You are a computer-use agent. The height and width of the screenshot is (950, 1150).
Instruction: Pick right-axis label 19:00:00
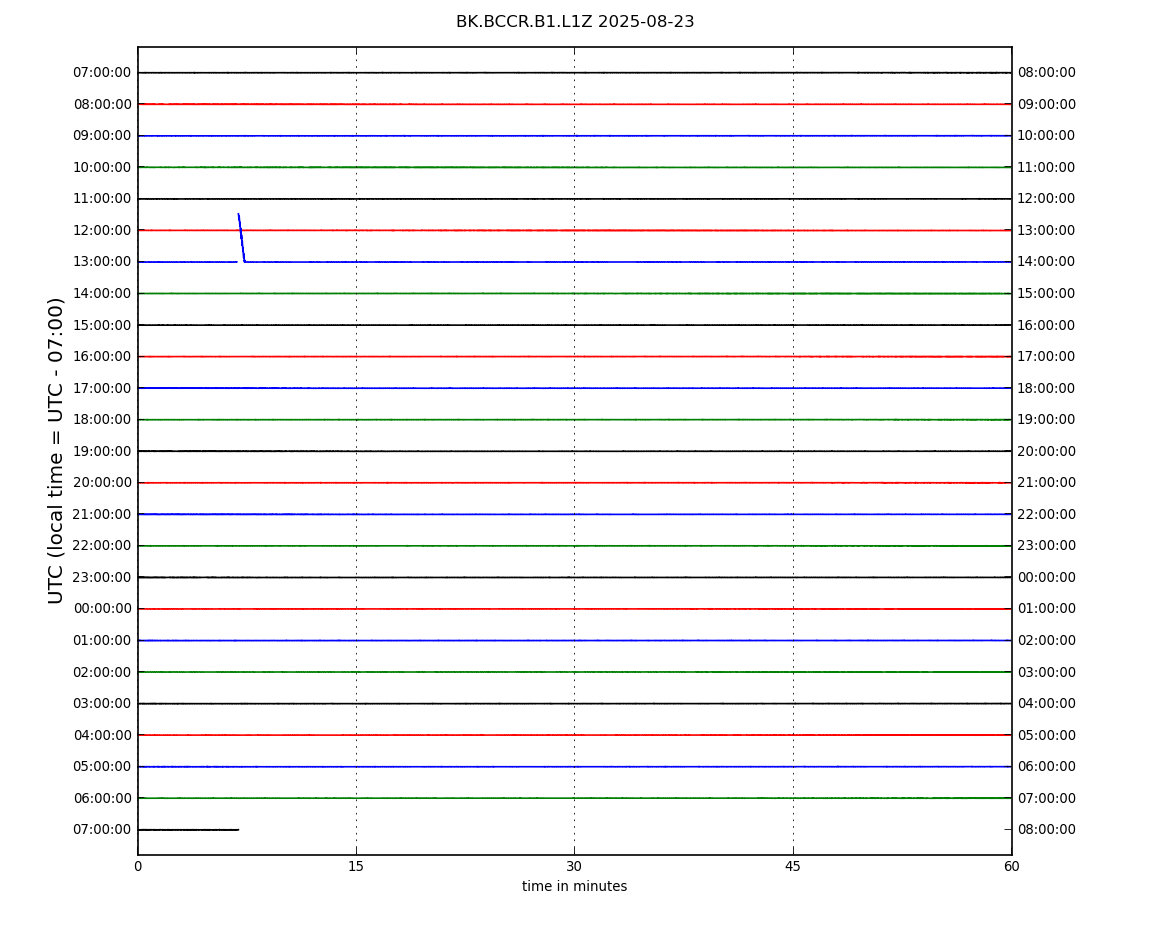[x=1047, y=420]
